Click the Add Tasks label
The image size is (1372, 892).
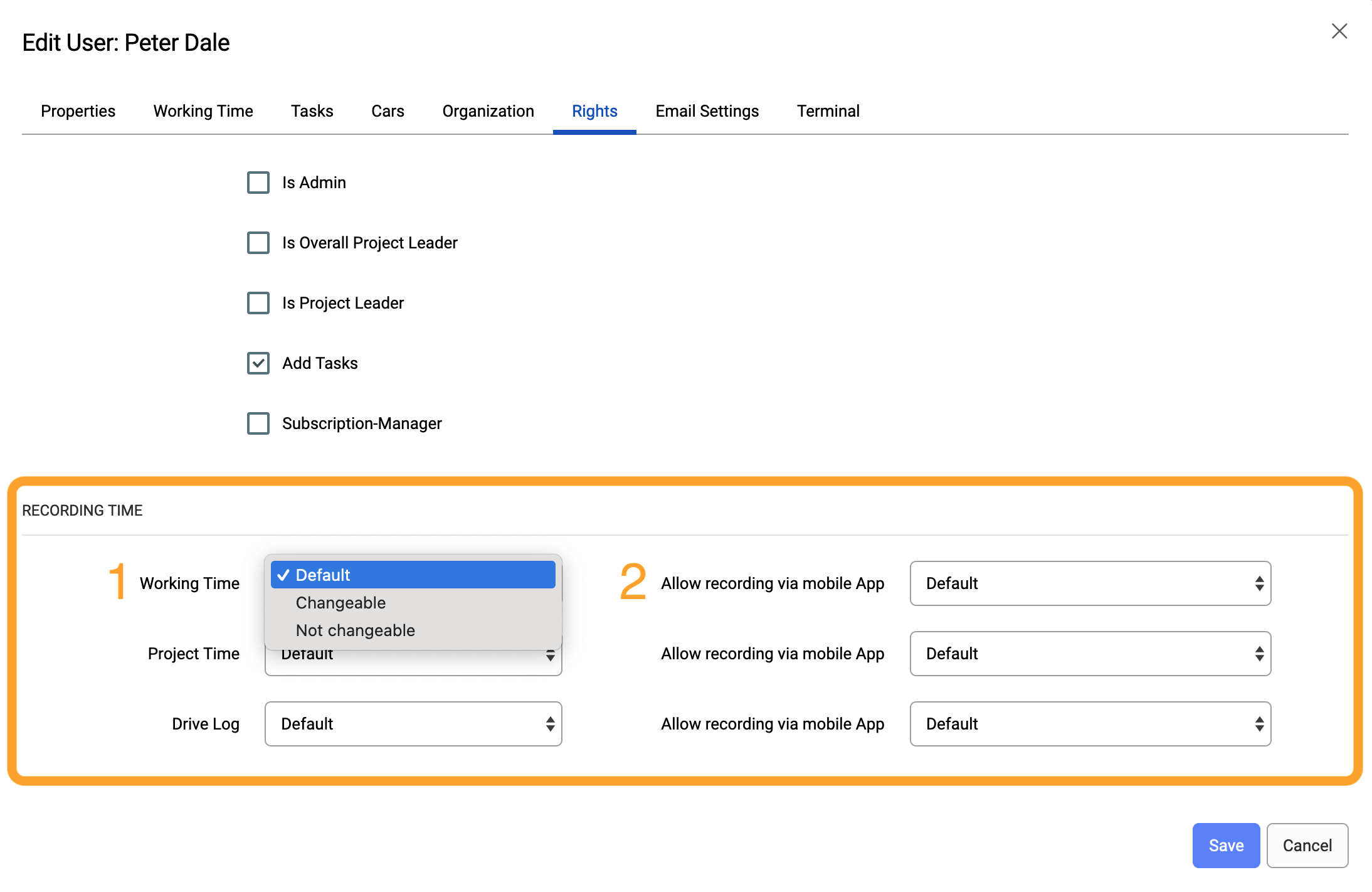pyautogui.click(x=320, y=363)
